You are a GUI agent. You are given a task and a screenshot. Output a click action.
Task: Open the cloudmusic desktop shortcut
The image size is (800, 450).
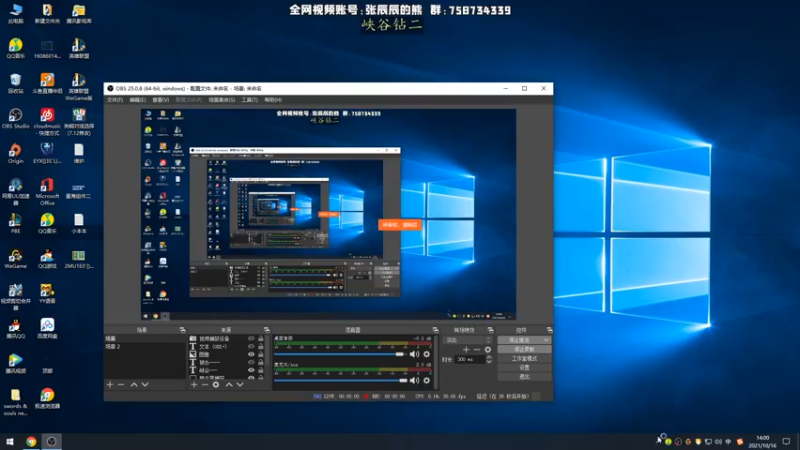[47, 121]
